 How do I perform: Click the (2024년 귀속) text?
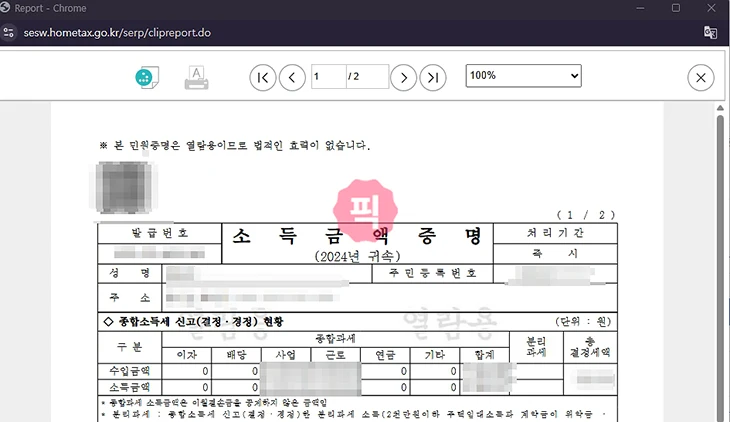point(357,256)
